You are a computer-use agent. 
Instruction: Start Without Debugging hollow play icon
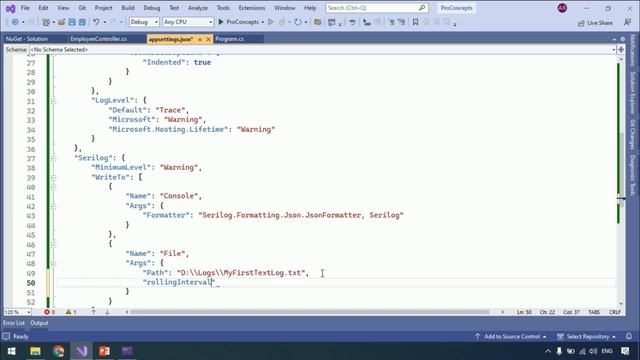271,22
